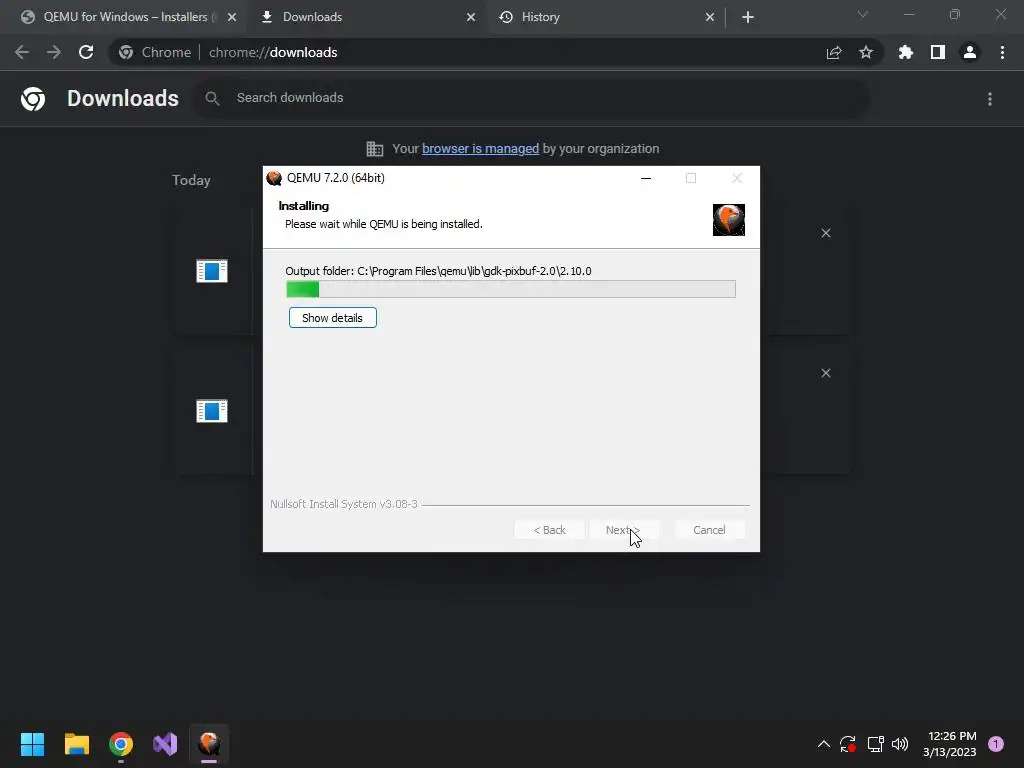Click Show details in installer
The height and width of the screenshot is (768, 1024).
(332, 318)
